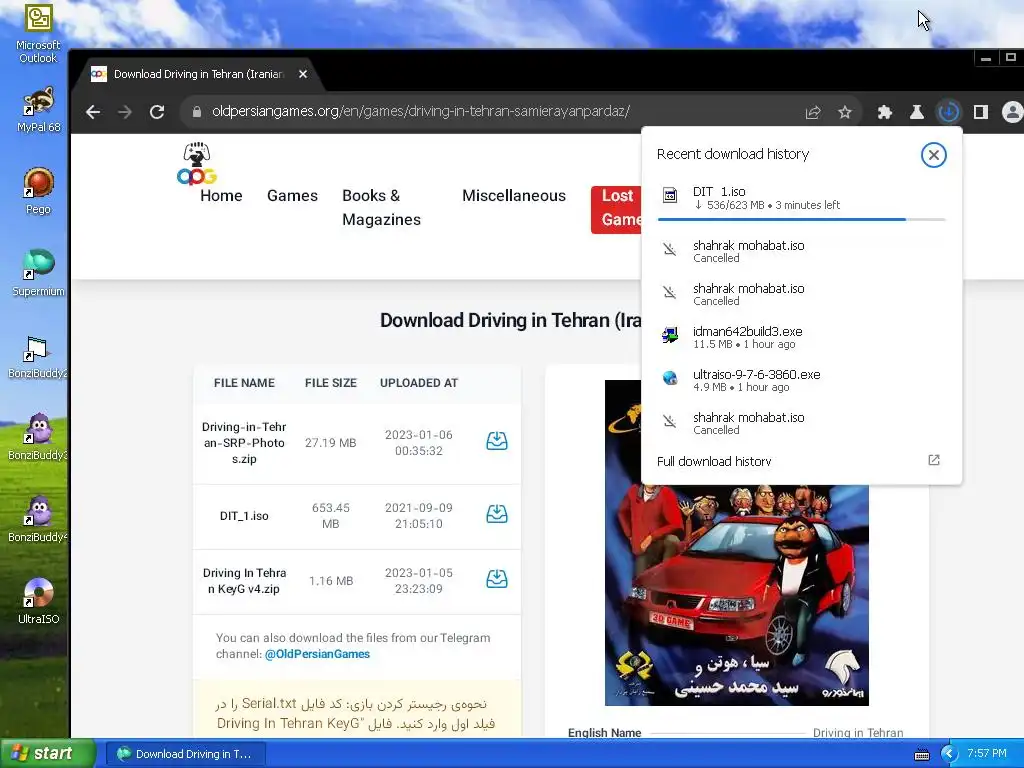
Task: Launch Pego desktop shortcut
Action: [x=38, y=191]
